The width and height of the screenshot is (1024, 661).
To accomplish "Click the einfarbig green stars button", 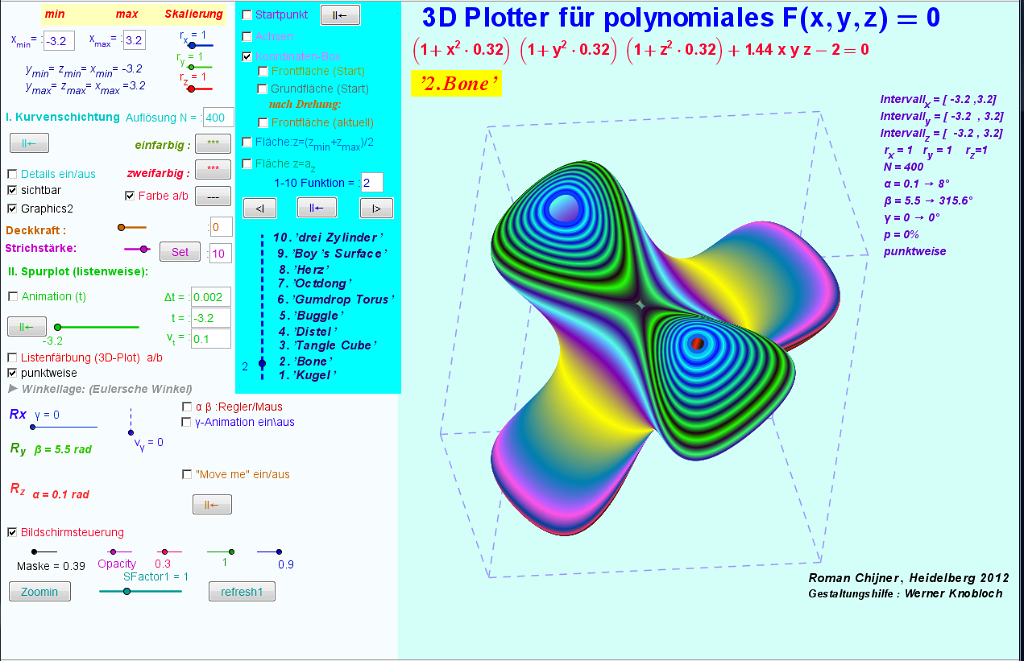I will click(213, 144).
